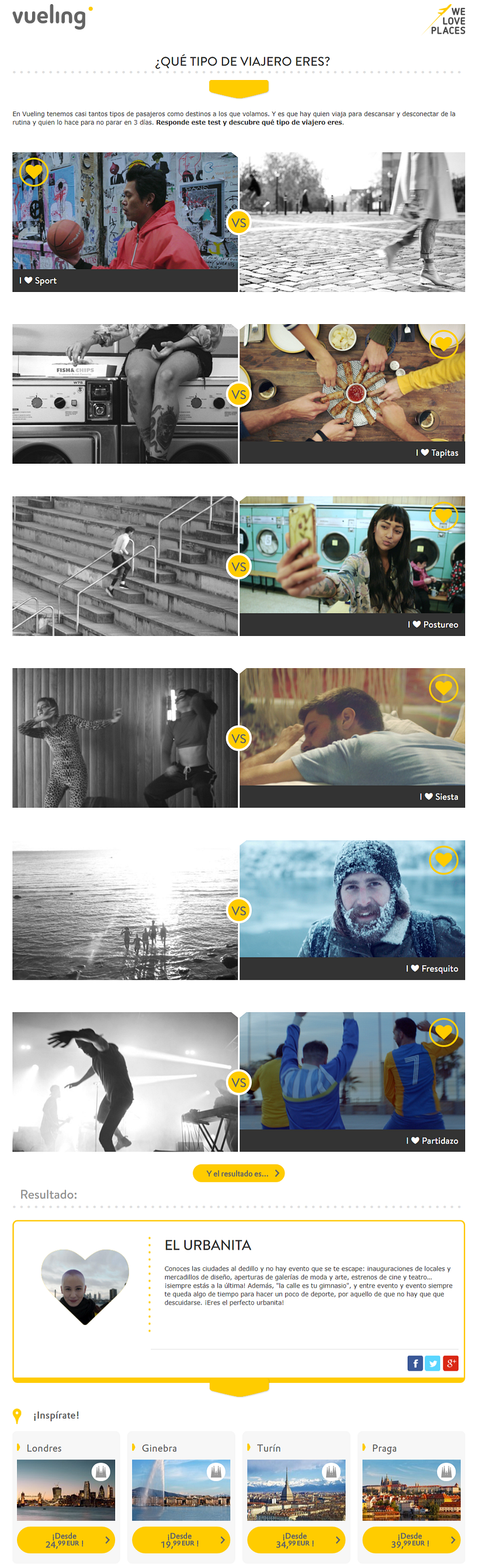The image size is (479, 1568).
Task: Share result on Twitter
Action: pos(433,1363)
